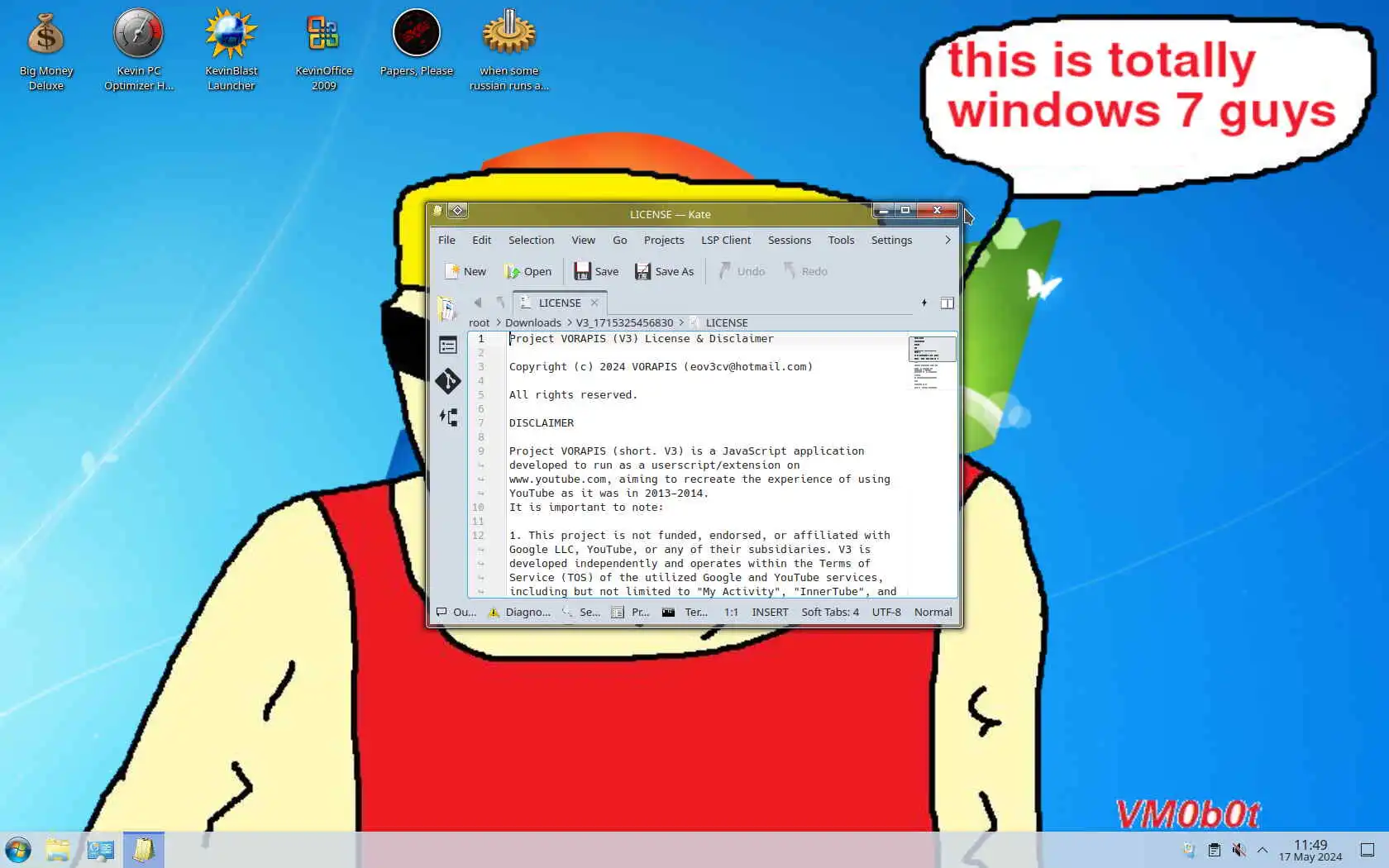Click the Save As toolbar button

coord(664,271)
